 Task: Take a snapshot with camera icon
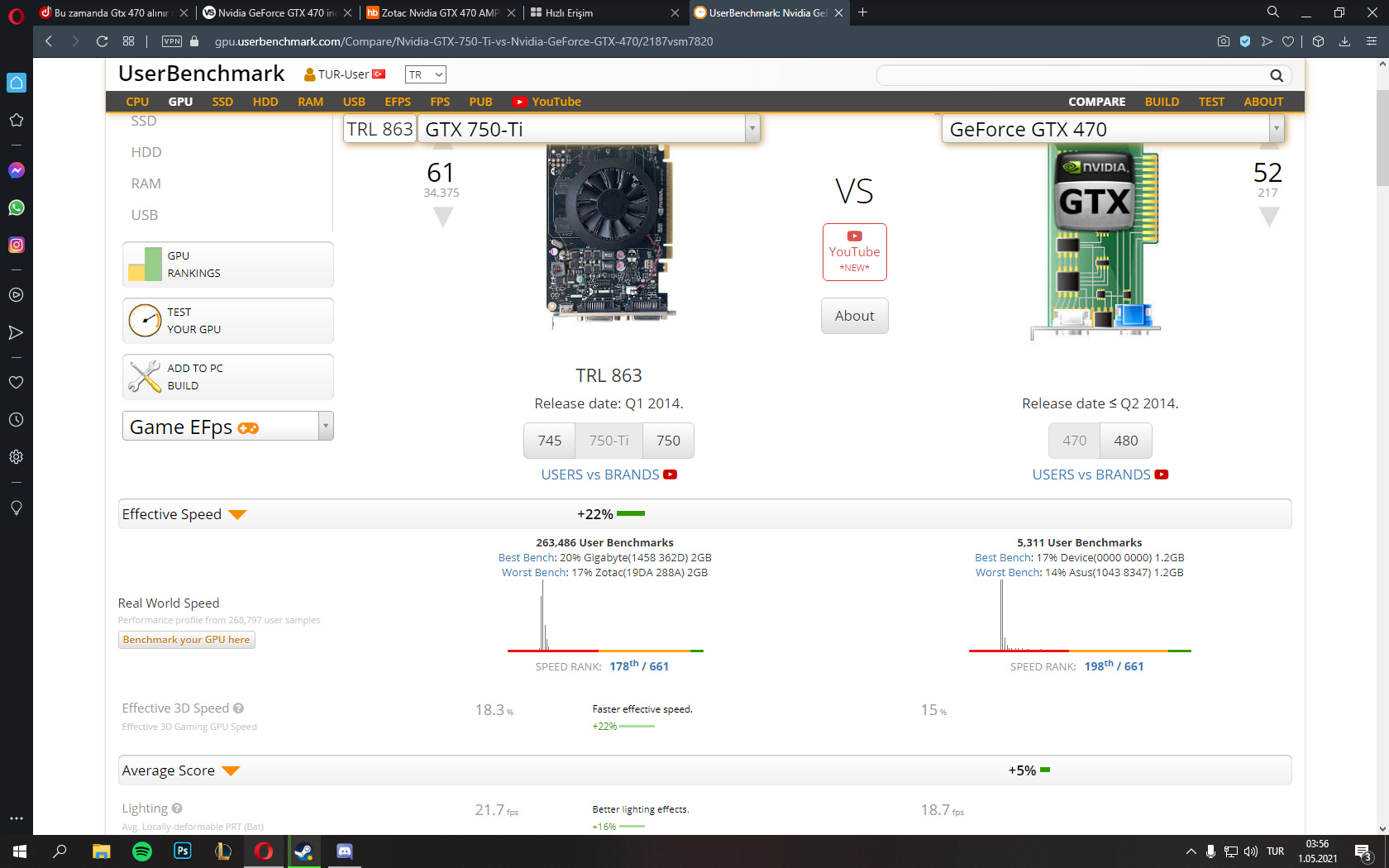pyautogui.click(x=1224, y=41)
